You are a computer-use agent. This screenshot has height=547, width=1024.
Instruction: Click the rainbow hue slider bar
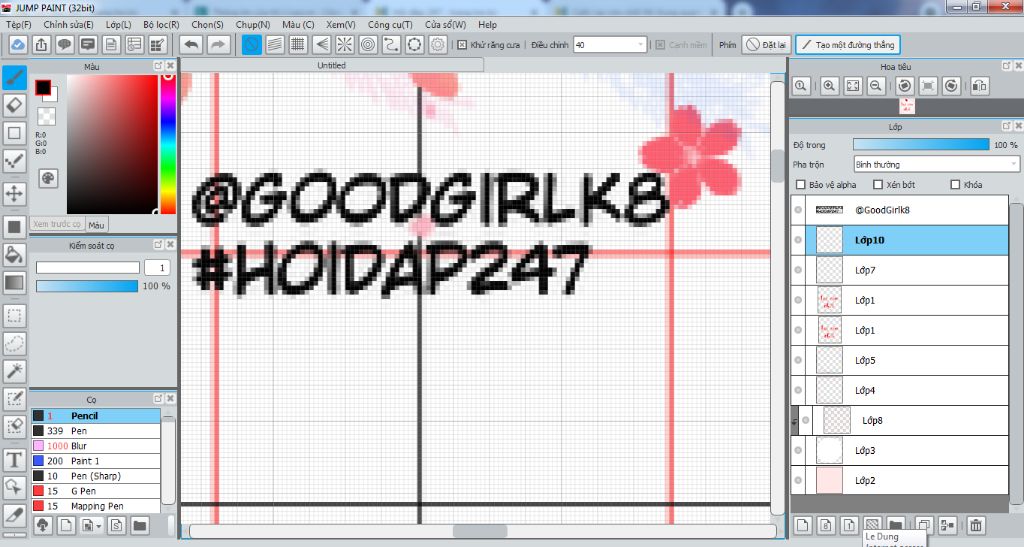click(x=168, y=144)
